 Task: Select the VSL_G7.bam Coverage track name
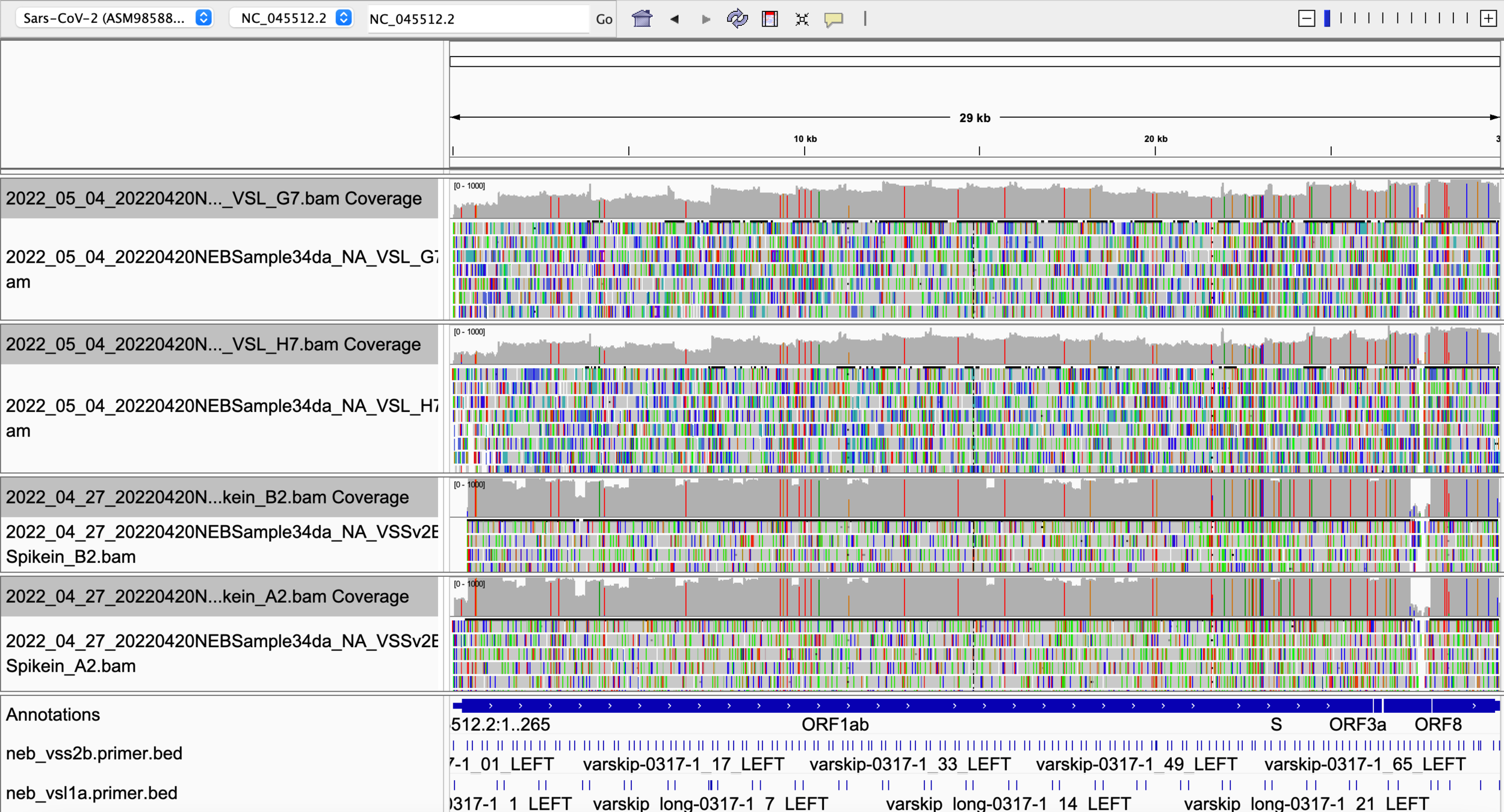tap(214, 198)
